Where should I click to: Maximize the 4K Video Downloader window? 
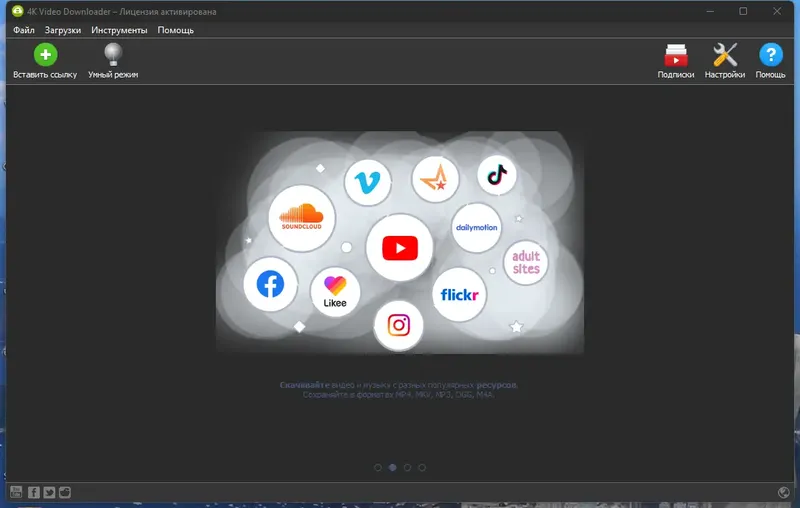tap(743, 11)
